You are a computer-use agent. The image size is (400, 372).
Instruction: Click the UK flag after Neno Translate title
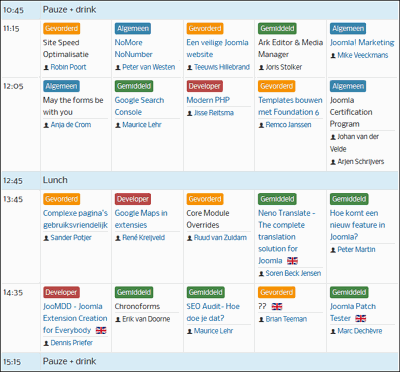coord(292,261)
